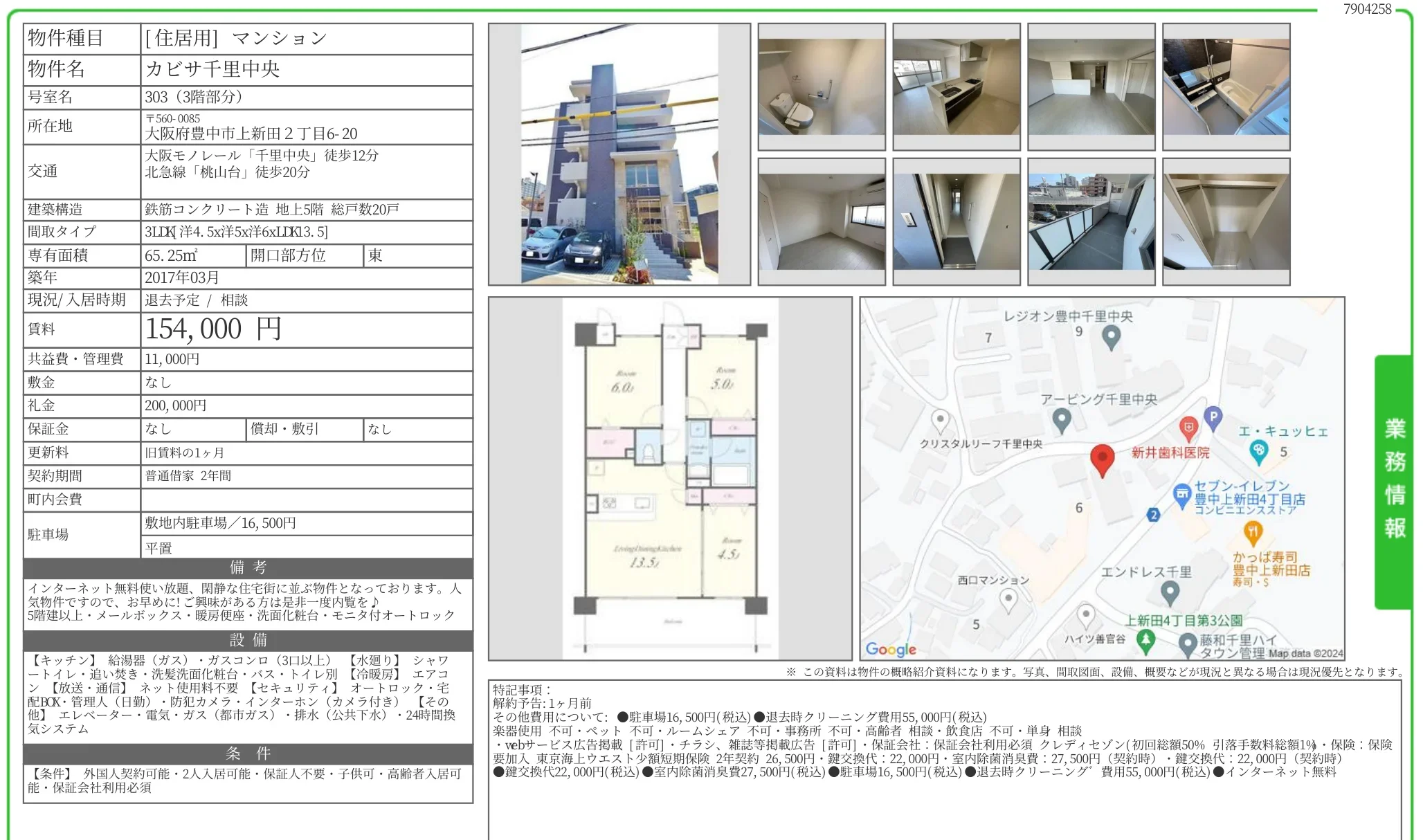This screenshot has width=1423, height=840.
Task: Open the Google logo on map
Action: pyautogui.click(x=891, y=649)
